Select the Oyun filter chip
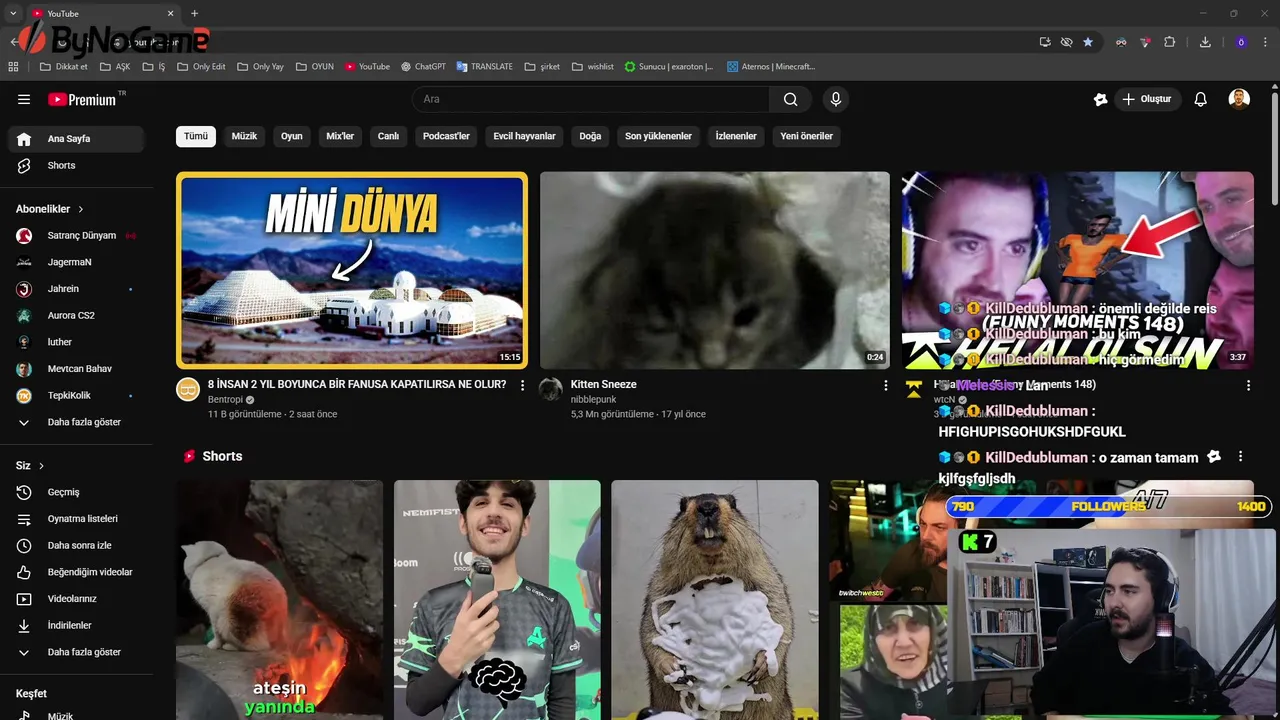This screenshot has height=720, width=1280. click(292, 136)
